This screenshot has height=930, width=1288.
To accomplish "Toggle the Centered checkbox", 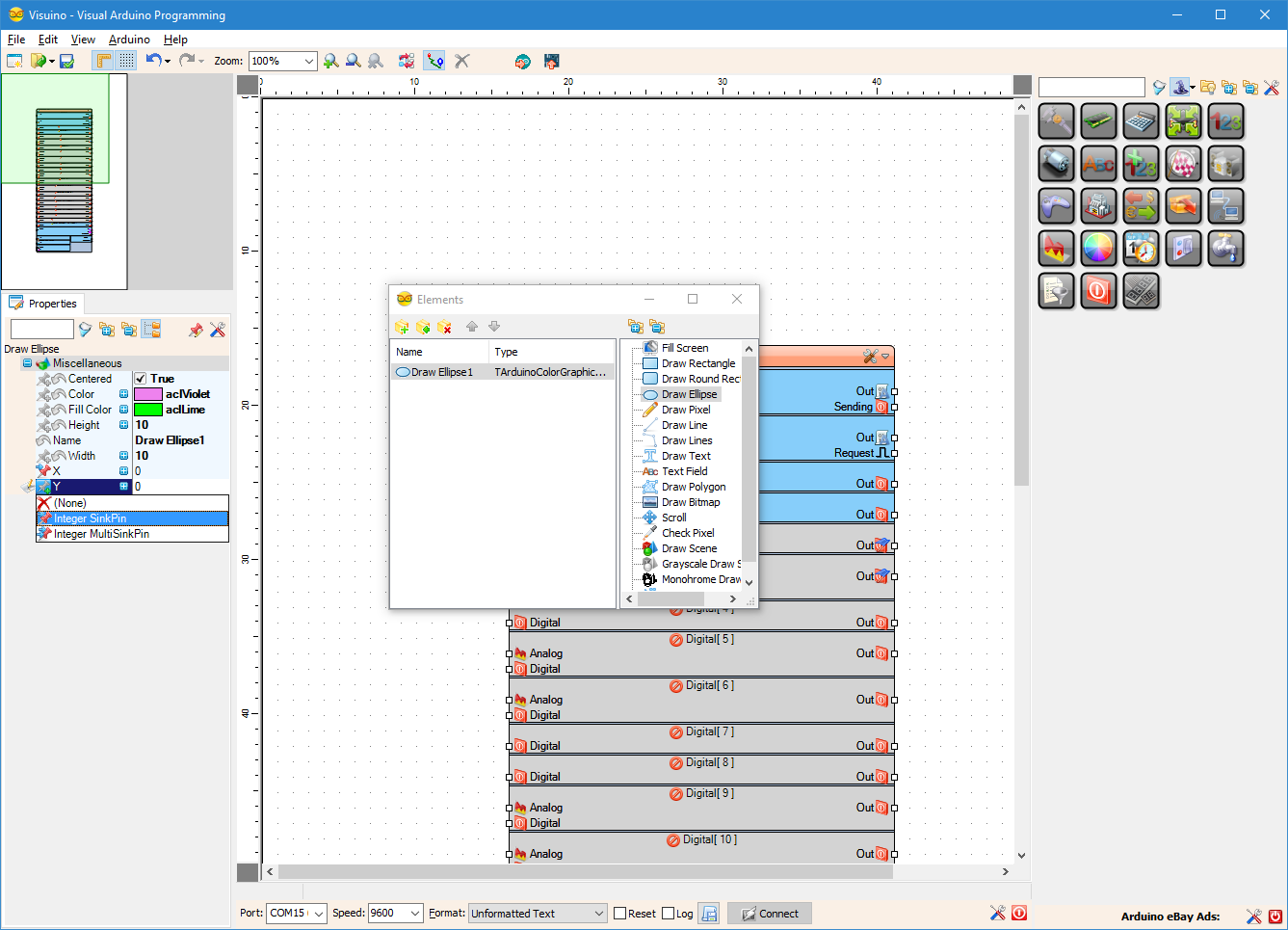I will coord(141,379).
